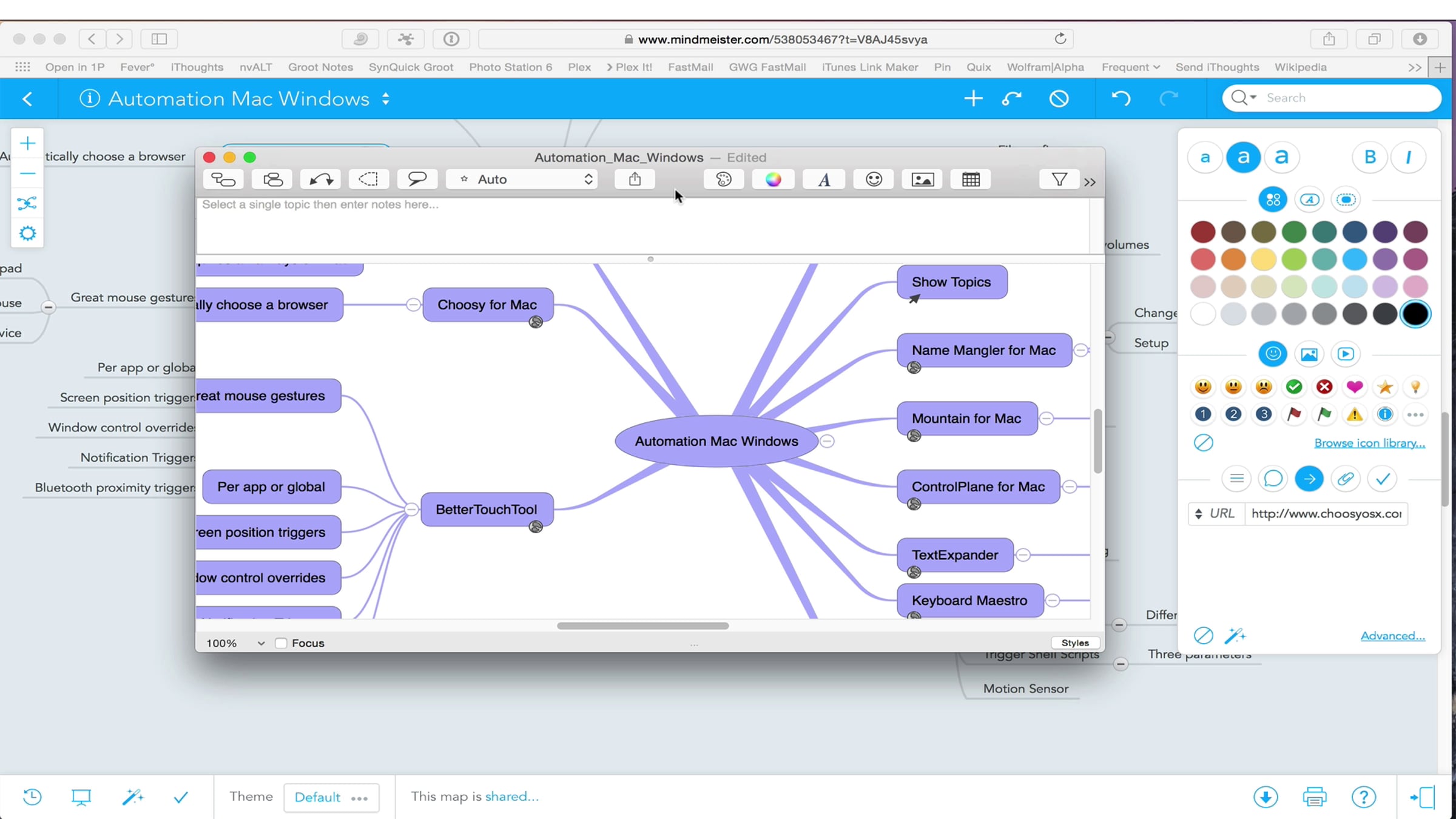Click the MindMeister map layout shuffle icon

(x=27, y=203)
